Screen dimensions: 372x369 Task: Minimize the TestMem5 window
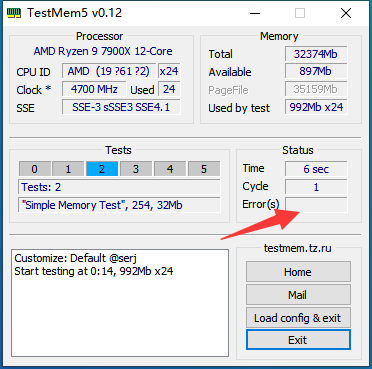pyautogui.click(x=255, y=13)
